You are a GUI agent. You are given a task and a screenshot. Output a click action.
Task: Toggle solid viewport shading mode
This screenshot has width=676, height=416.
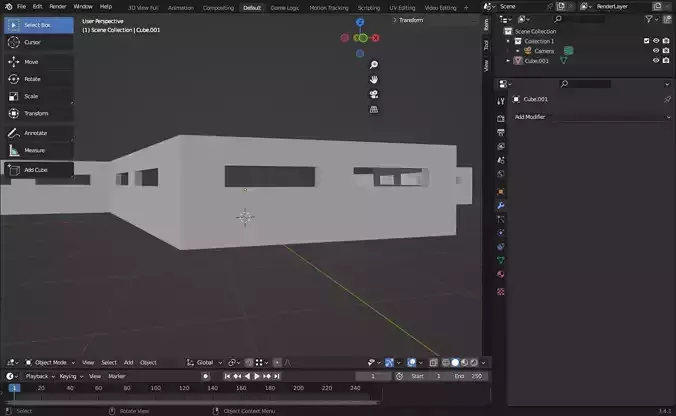pyautogui.click(x=455, y=363)
